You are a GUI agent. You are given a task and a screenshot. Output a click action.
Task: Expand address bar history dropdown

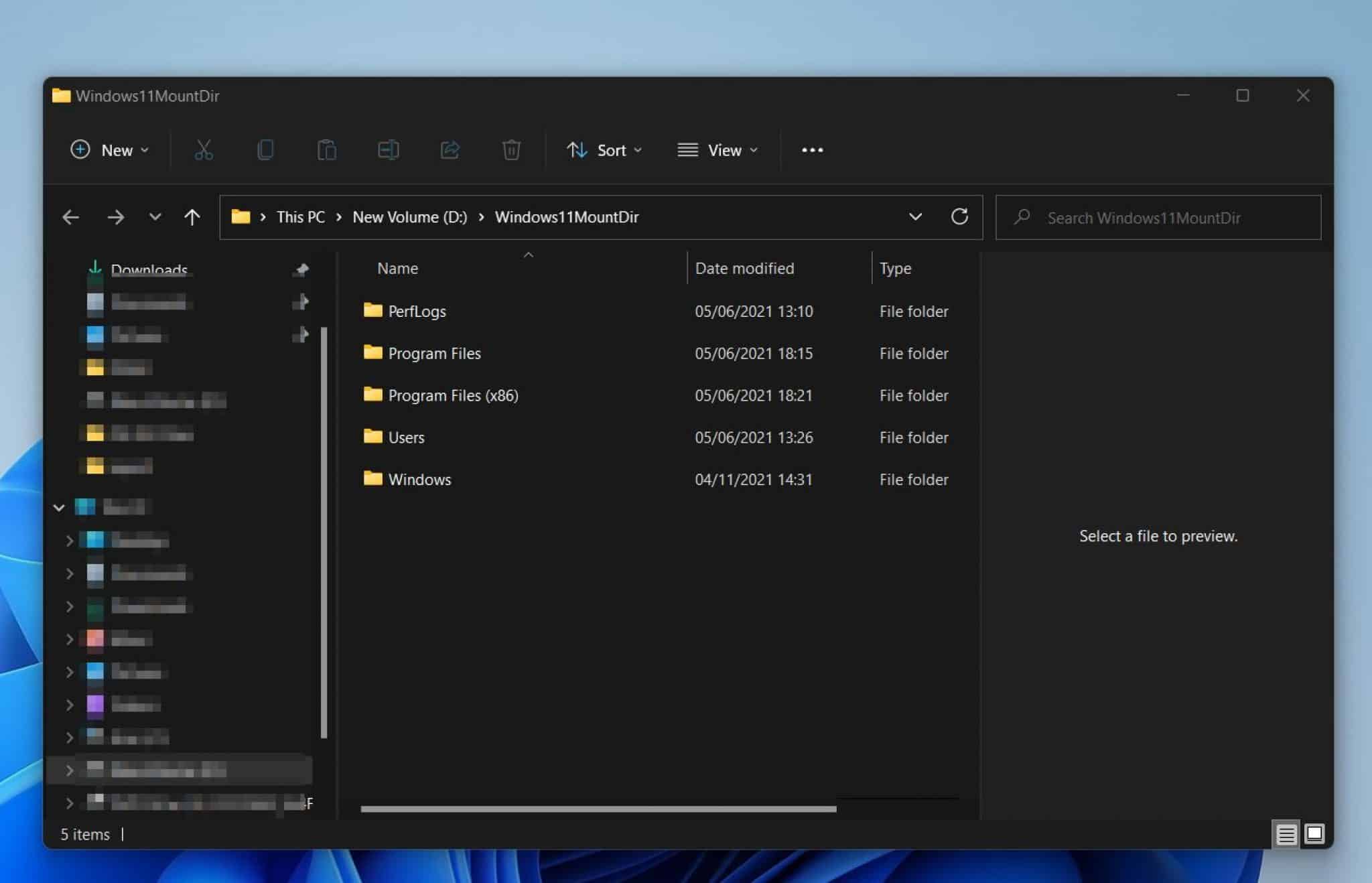915,217
